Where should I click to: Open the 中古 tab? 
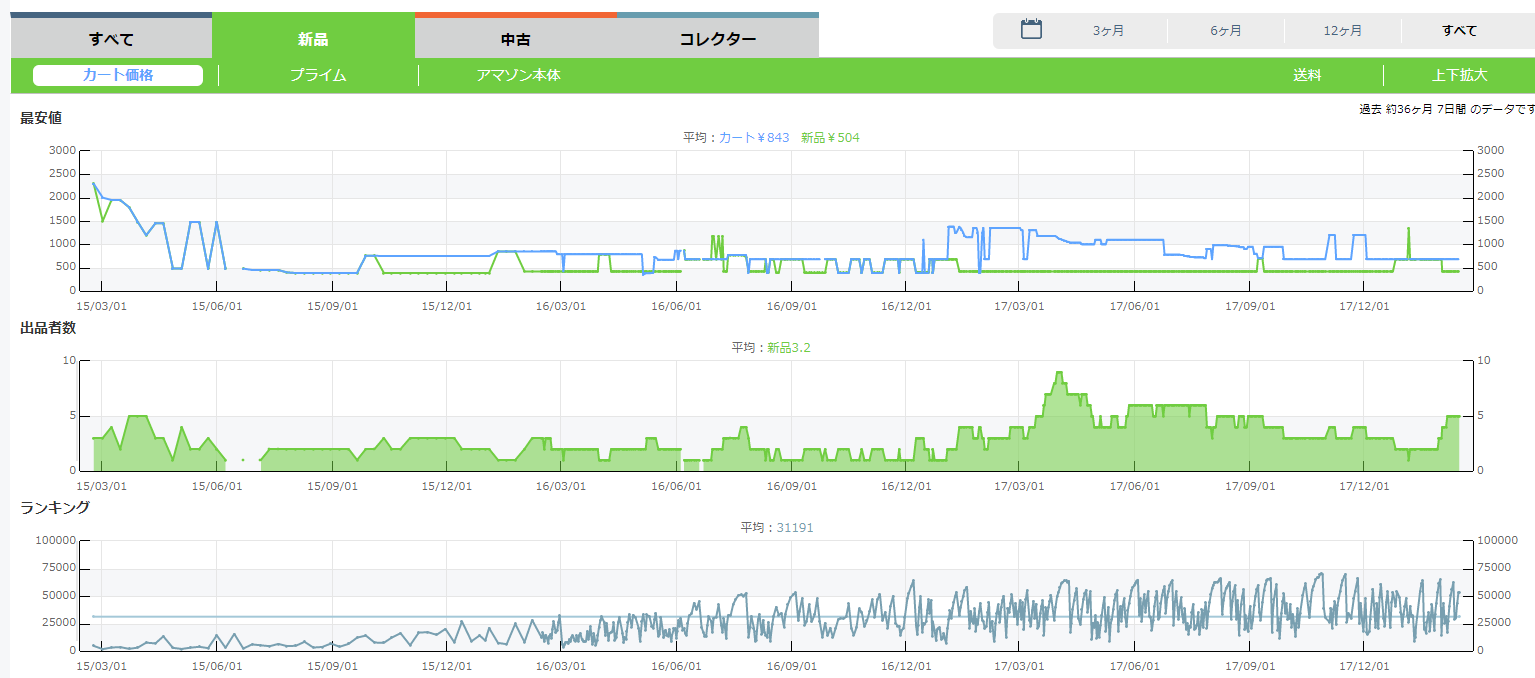pos(516,39)
